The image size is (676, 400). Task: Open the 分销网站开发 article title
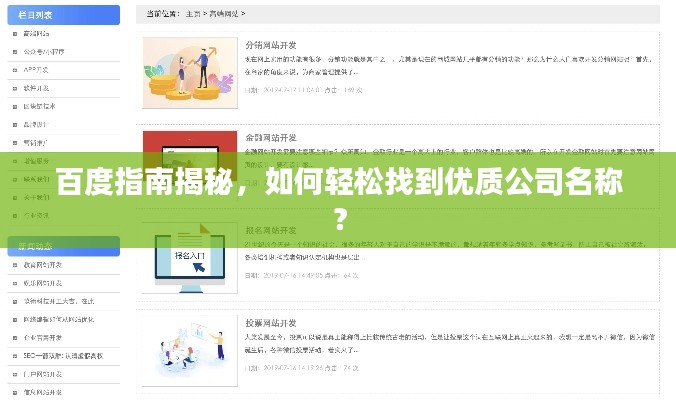[x=271, y=45]
